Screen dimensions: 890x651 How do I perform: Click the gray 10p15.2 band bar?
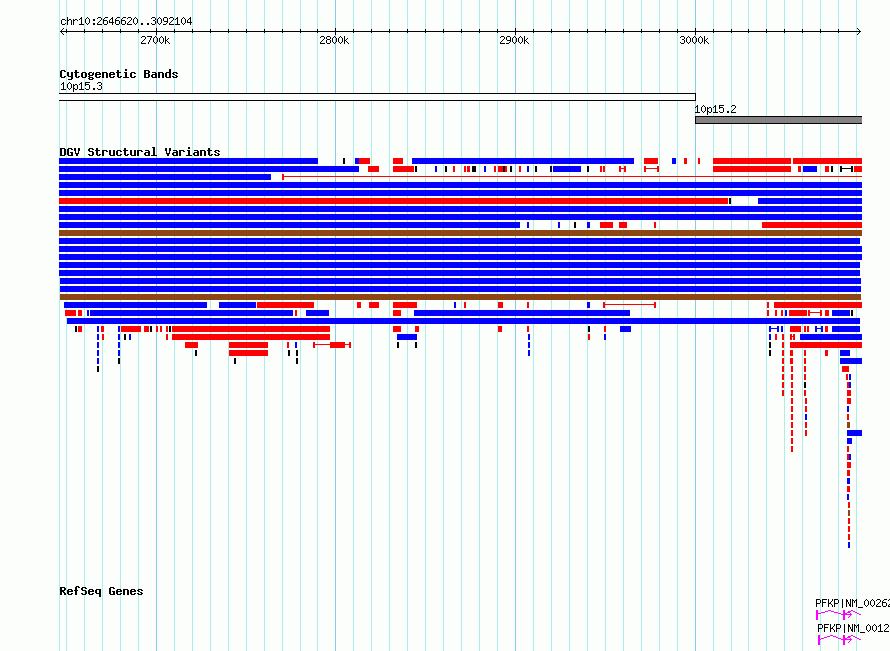coord(779,120)
